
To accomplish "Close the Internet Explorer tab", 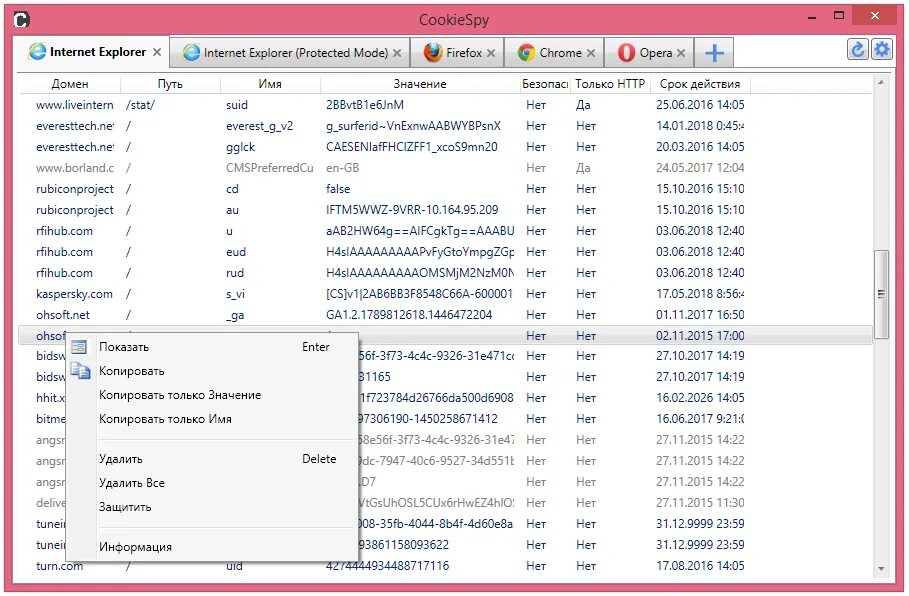I will click(x=157, y=52).
